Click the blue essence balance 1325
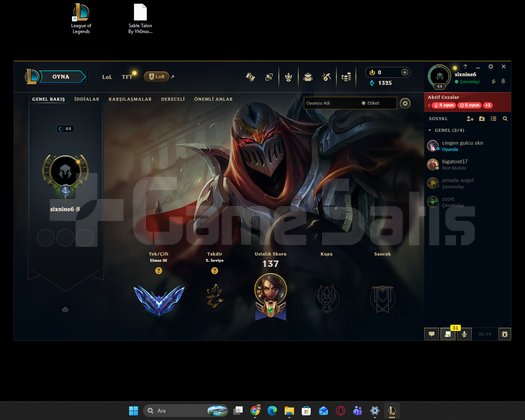This screenshot has width=525, height=420. tap(381, 83)
